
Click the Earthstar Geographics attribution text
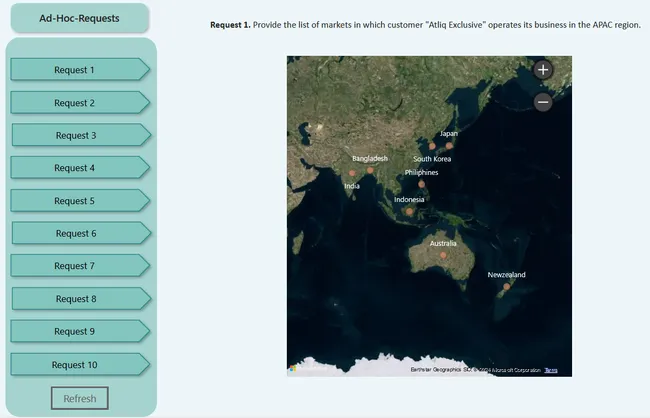click(475, 370)
